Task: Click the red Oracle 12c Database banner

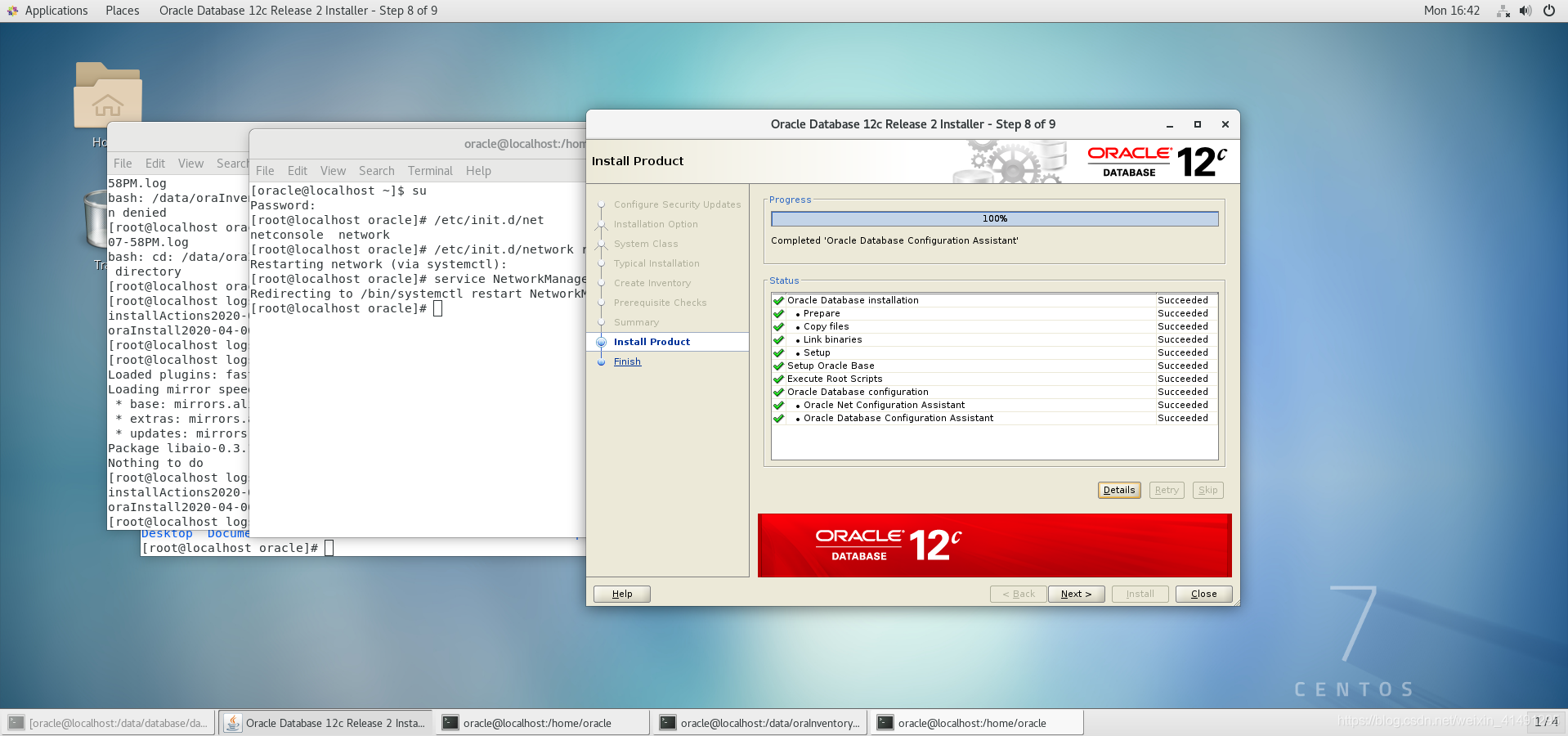Action: coord(994,545)
